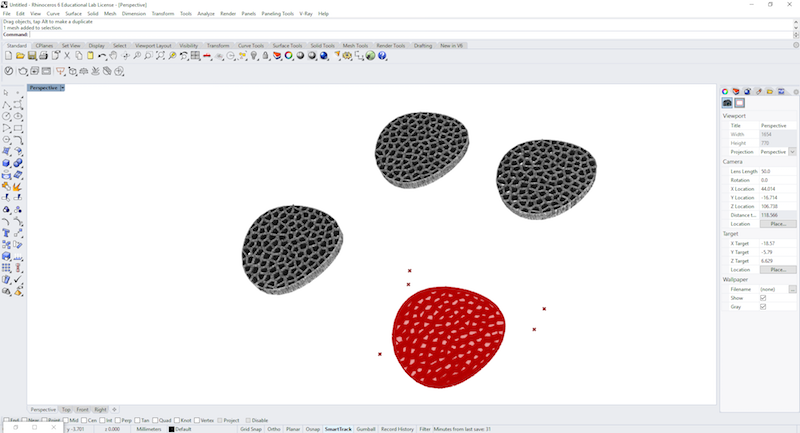Select the red highlighted mesh object
The image size is (800, 433).
coord(448,337)
